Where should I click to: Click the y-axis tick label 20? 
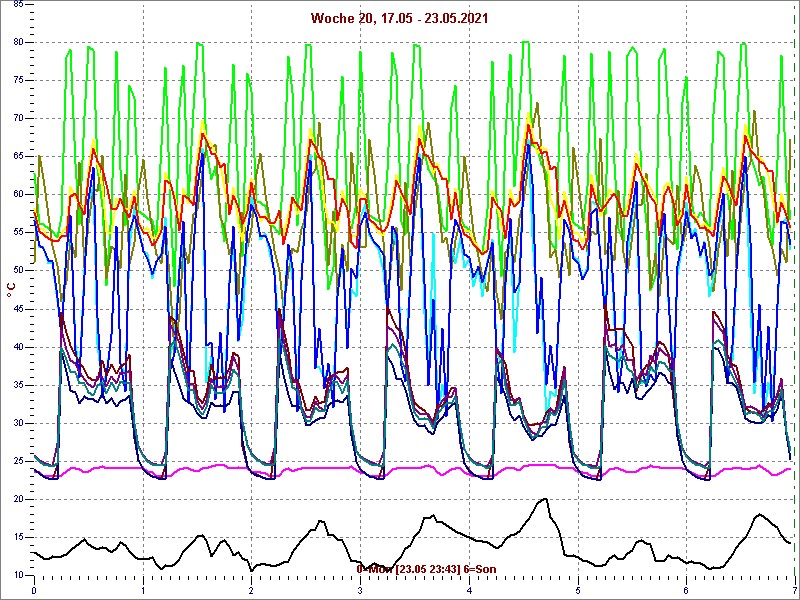[18, 499]
